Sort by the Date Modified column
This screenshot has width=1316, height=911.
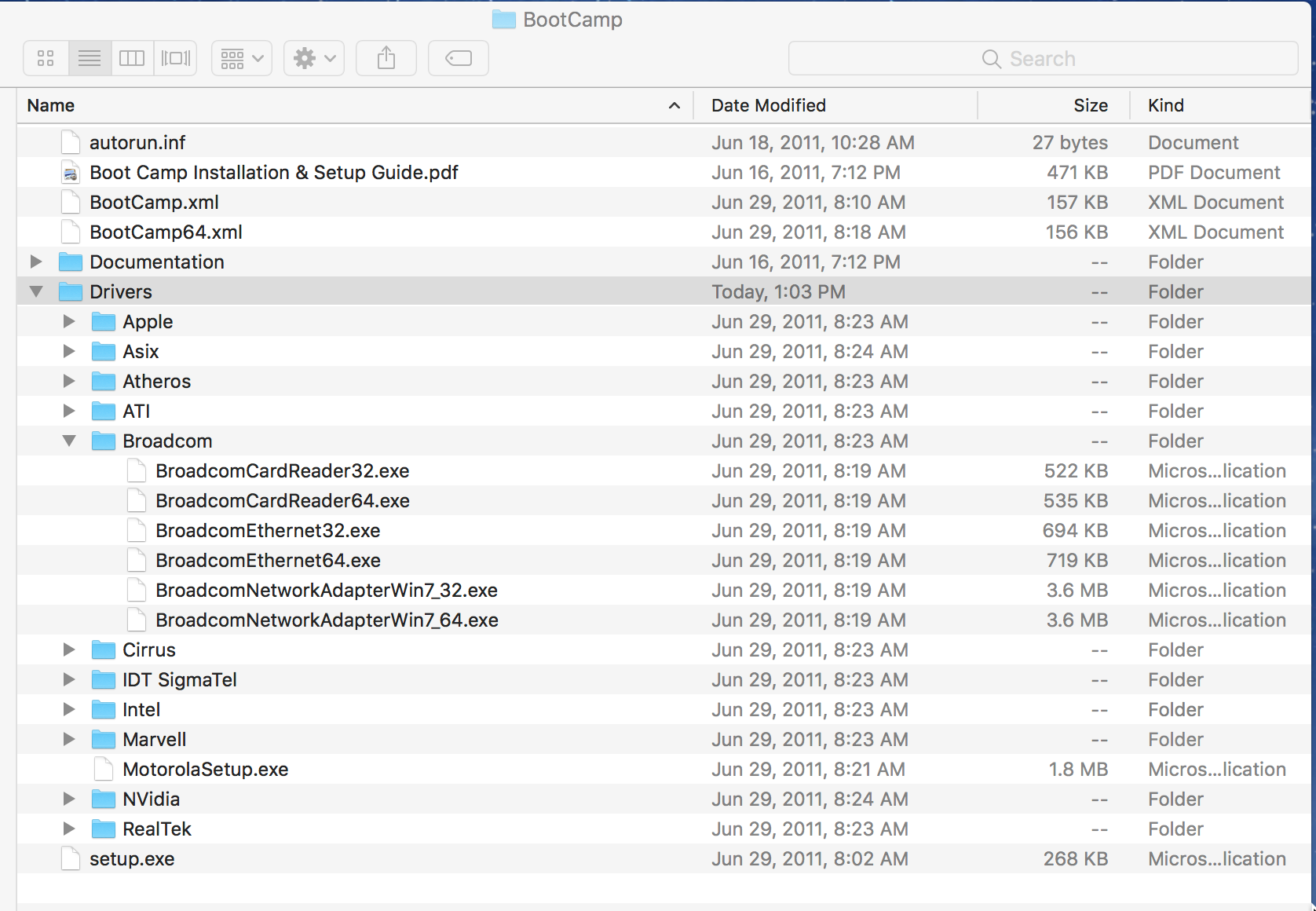click(x=835, y=105)
